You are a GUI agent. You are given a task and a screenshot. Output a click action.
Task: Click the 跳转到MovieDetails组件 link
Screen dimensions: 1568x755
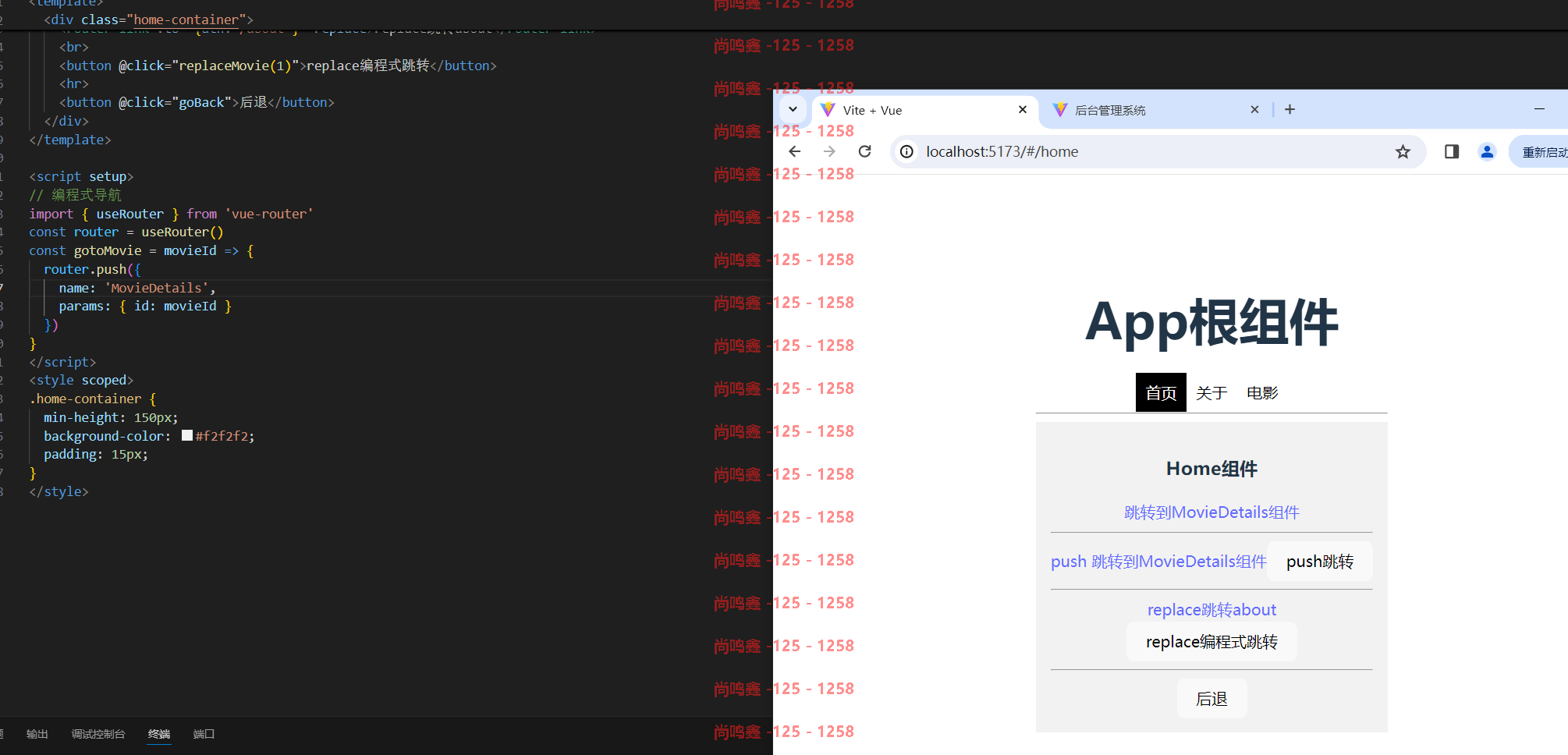1211,512
